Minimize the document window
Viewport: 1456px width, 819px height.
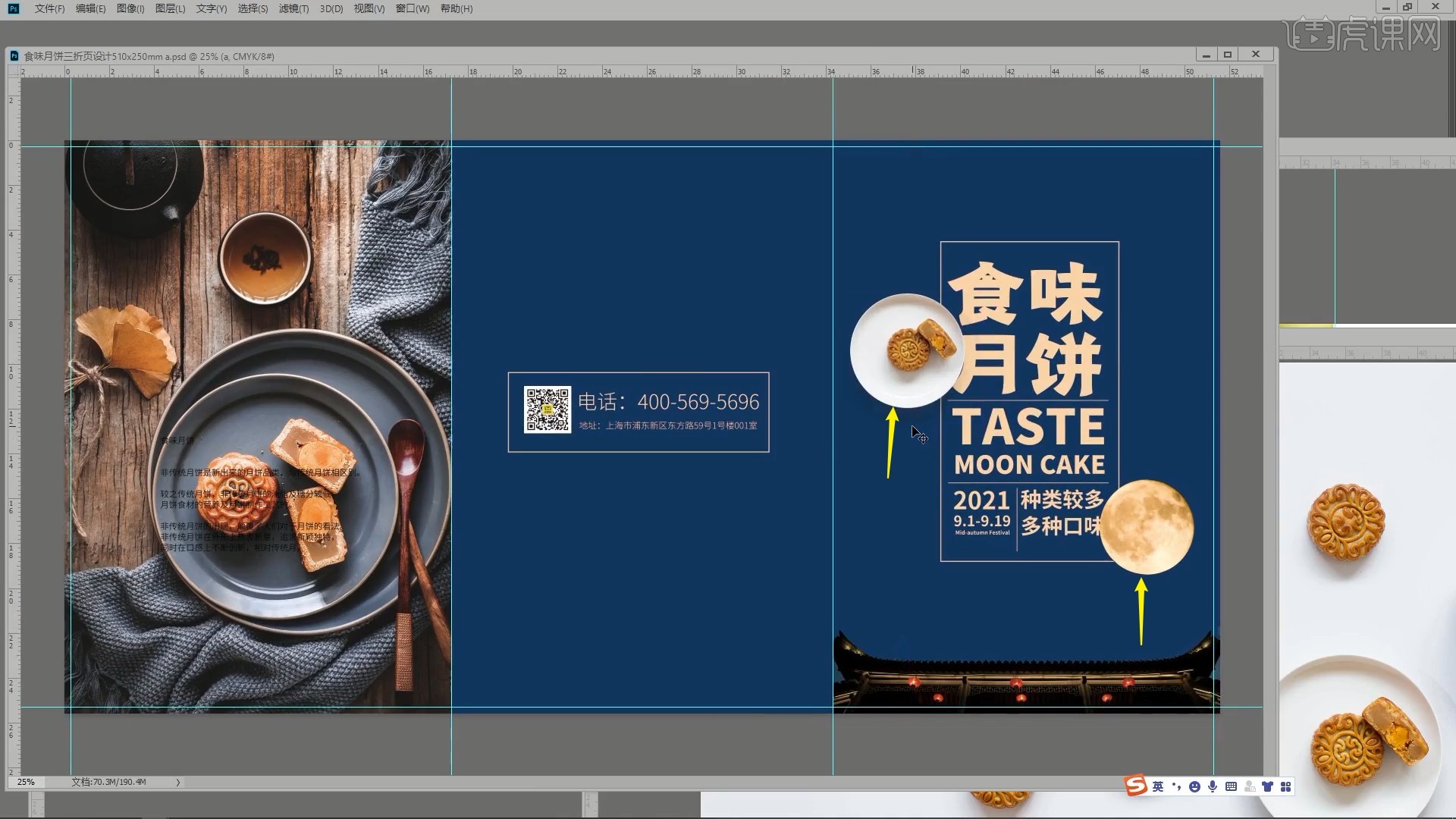click(1206, 54)
